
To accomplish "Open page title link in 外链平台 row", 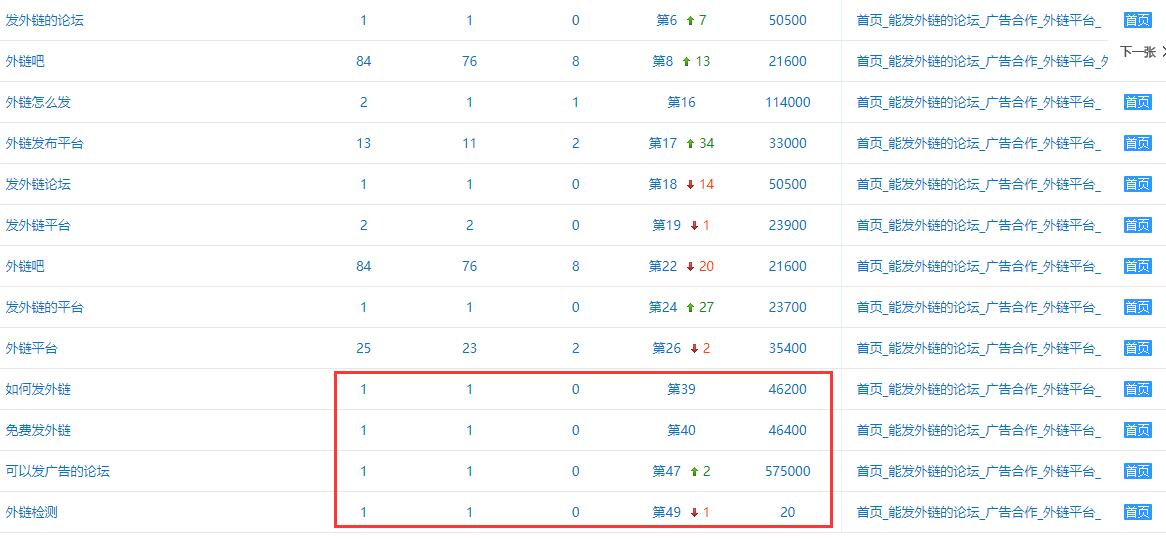I will pyautogui.click(x=979, y=348).
